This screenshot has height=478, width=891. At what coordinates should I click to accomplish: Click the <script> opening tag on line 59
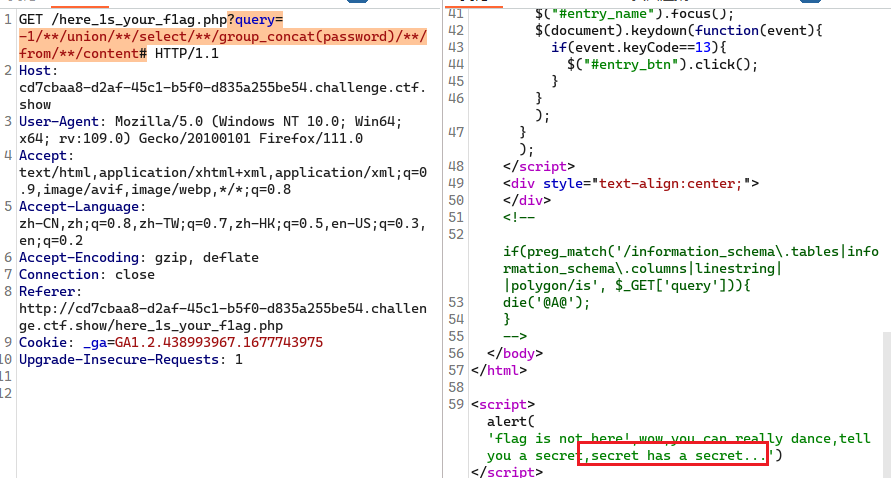tap(503, 405)
